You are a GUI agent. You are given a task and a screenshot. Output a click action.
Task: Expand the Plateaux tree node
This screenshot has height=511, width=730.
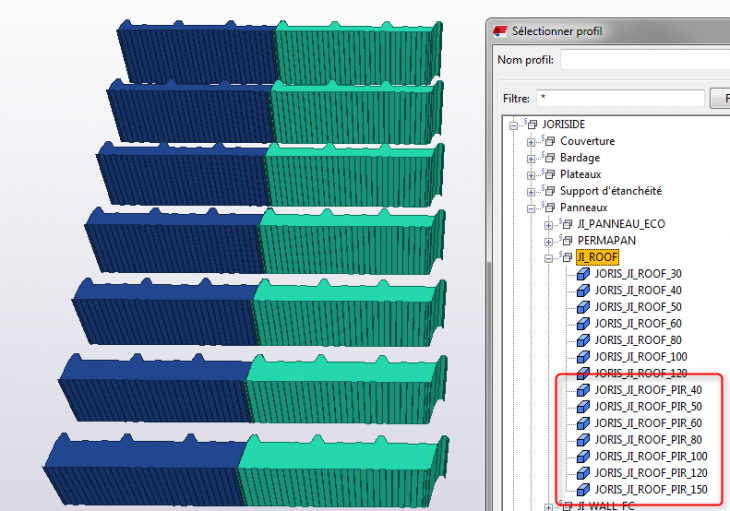coord(532,175)
